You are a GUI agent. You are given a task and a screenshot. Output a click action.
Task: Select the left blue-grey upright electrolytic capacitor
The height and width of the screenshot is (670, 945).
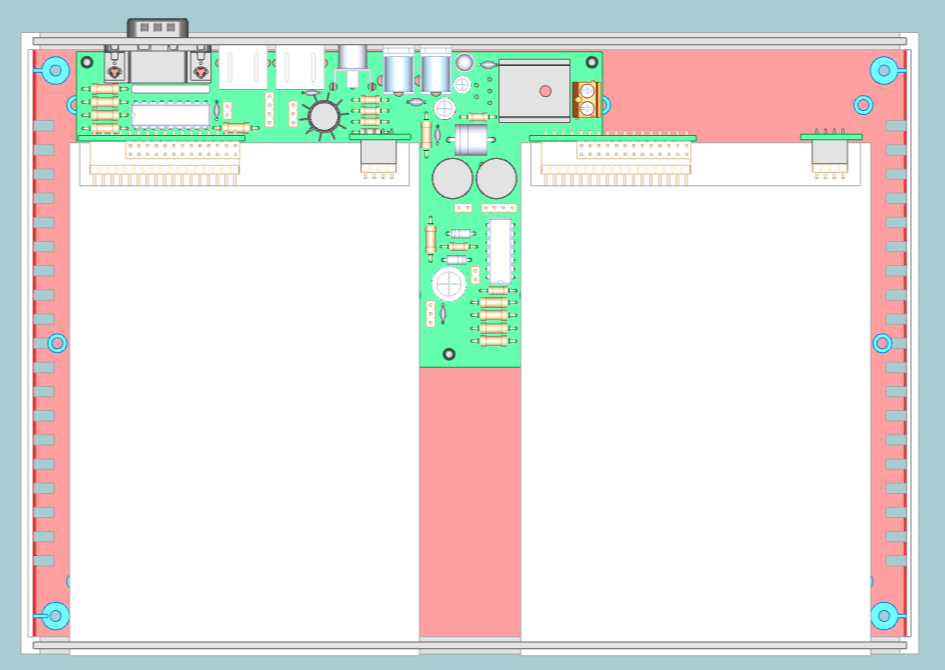pos(398,69)
